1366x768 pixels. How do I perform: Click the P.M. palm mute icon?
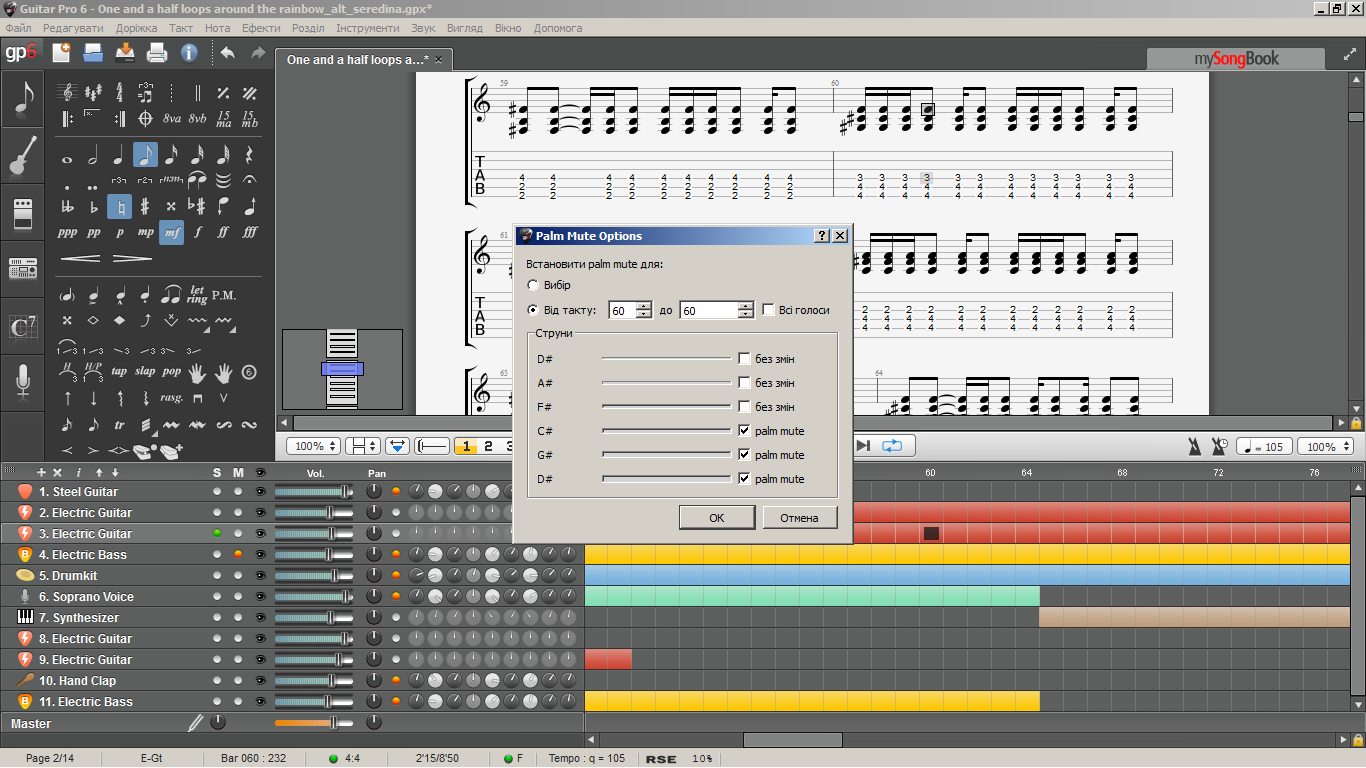(223, 296)
